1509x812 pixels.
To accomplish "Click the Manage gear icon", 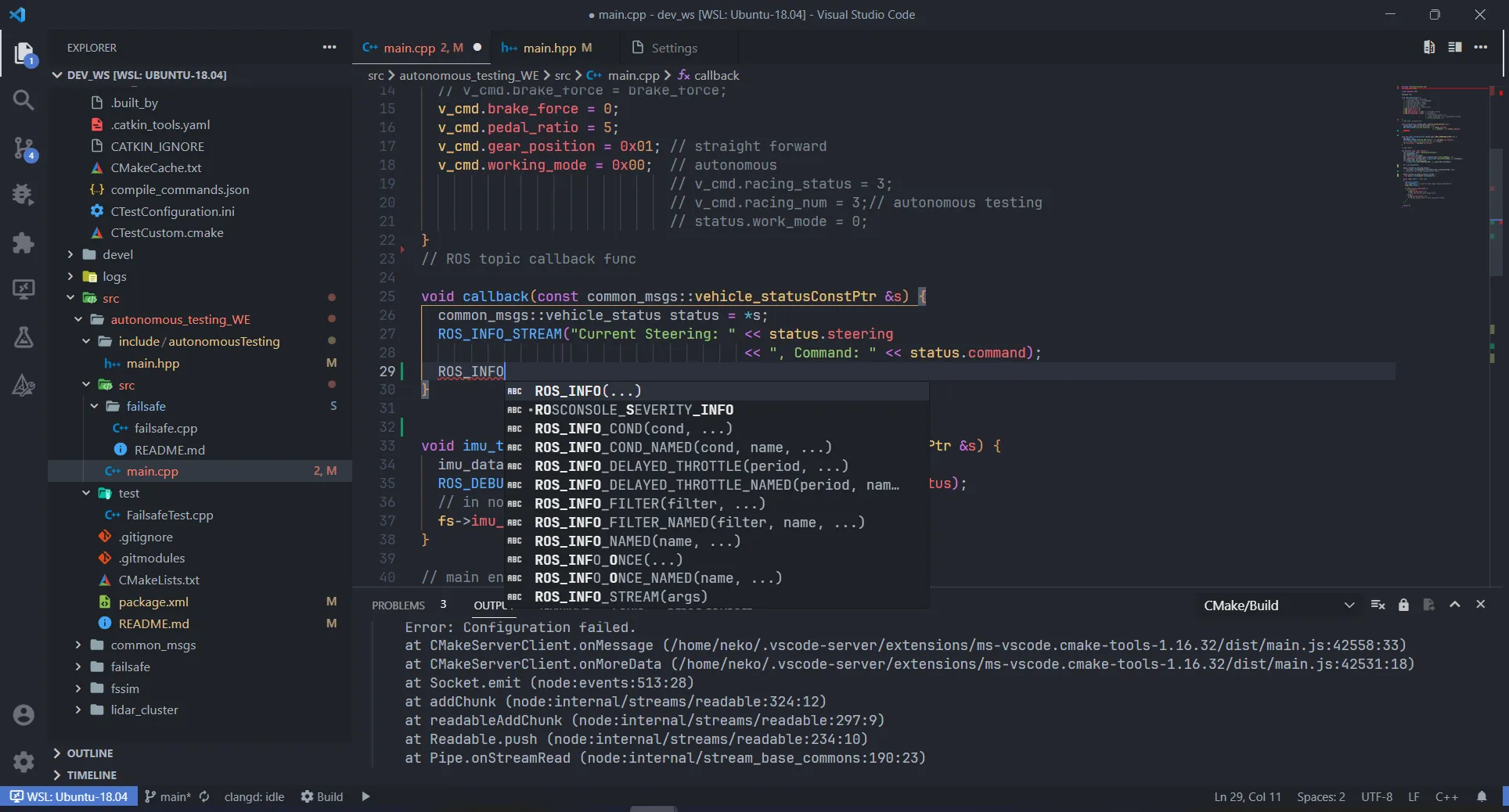I will tap(23, 761).
